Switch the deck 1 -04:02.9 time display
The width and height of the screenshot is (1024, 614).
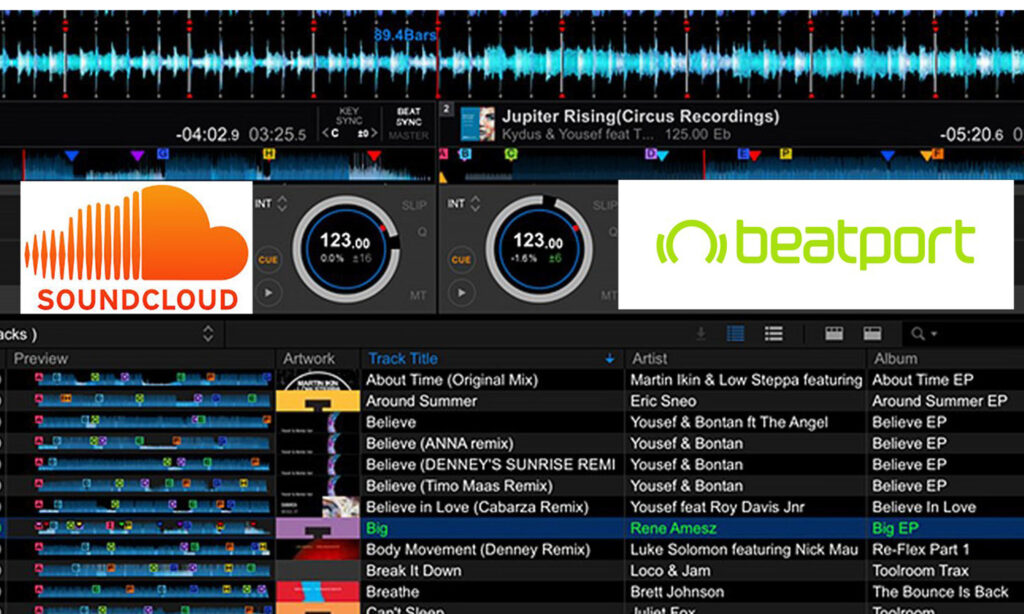(x=208, y=135)
